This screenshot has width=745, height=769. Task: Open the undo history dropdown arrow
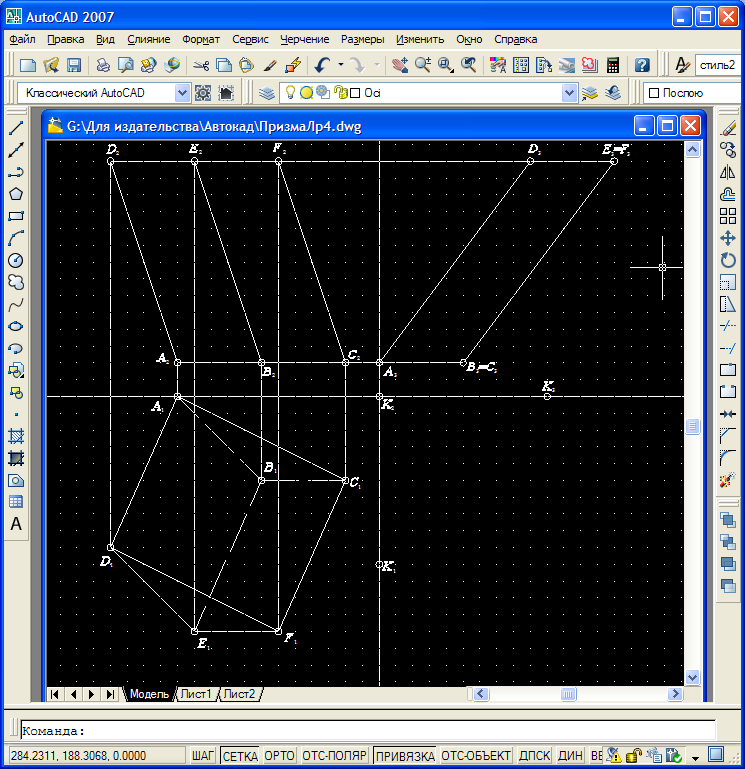341,65
